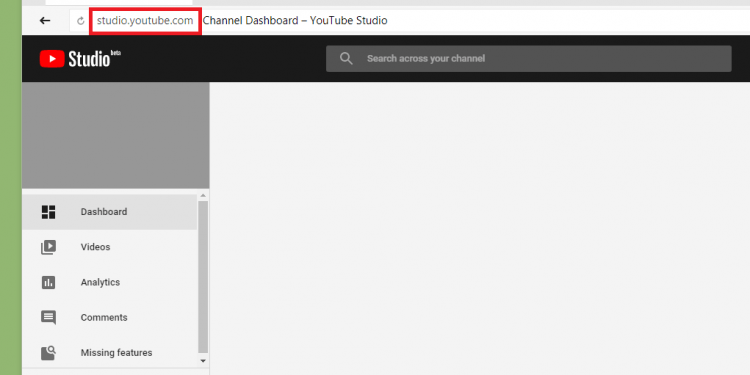The height and width of the screenshot is (375, 750).
Task: Click the search magnifier icon
Action: [x=346, y=58]
